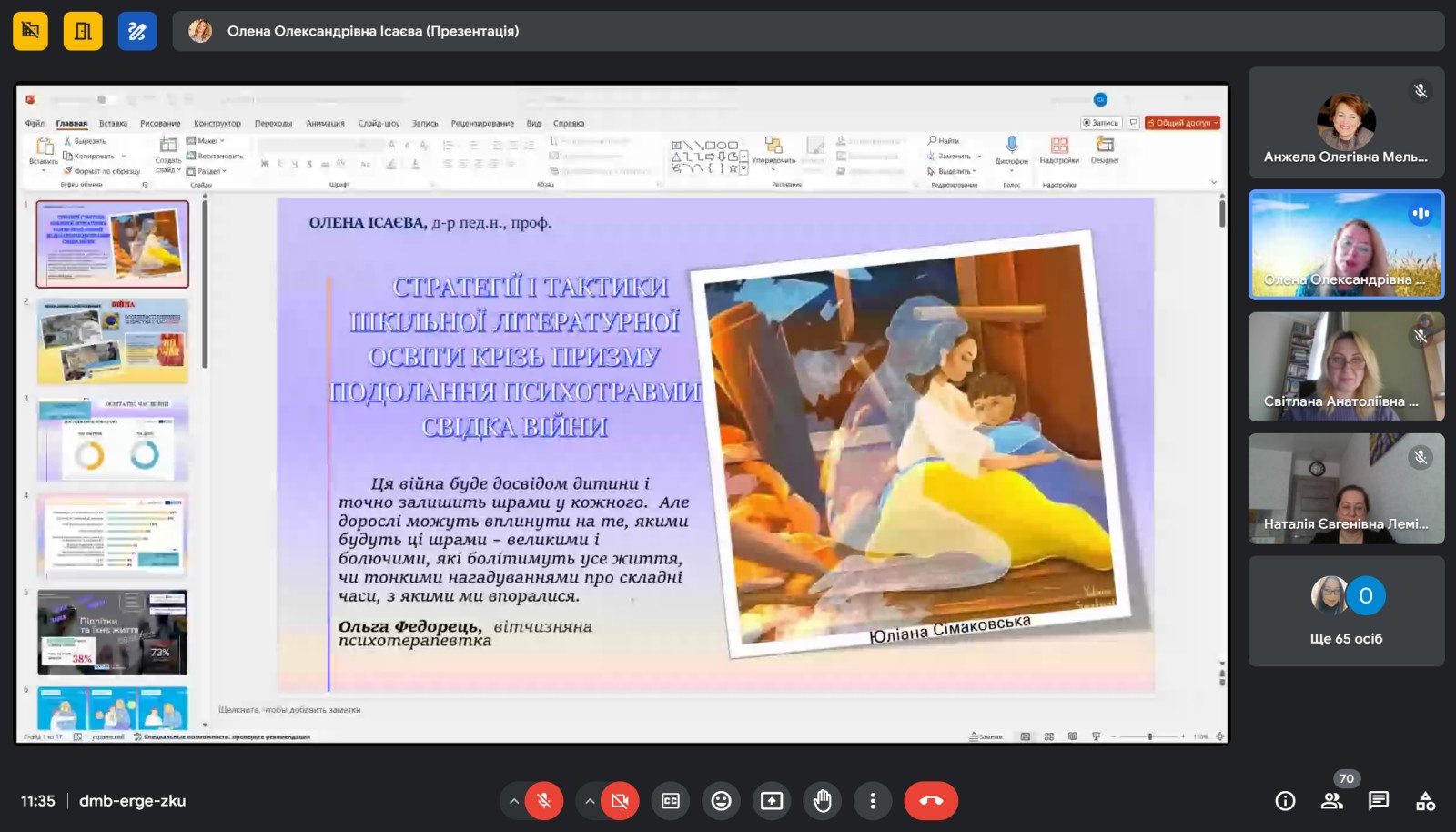The height and width of the screenshot is (832, 1456).
Task: Click the first yellow add-on icon at top left
Action: 30,31
